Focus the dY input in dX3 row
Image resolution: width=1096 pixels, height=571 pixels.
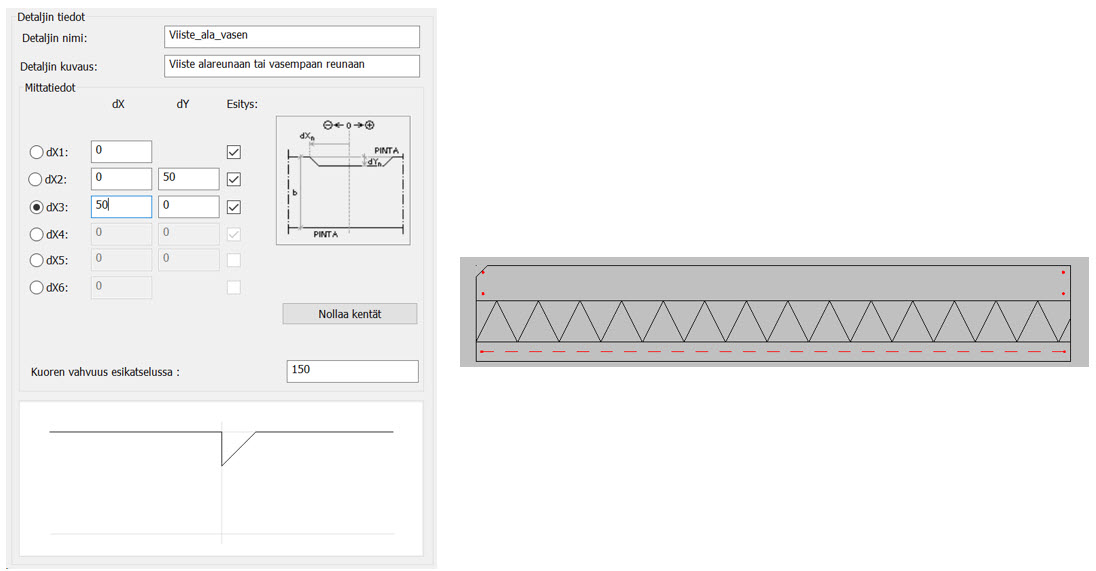[188, 207]
